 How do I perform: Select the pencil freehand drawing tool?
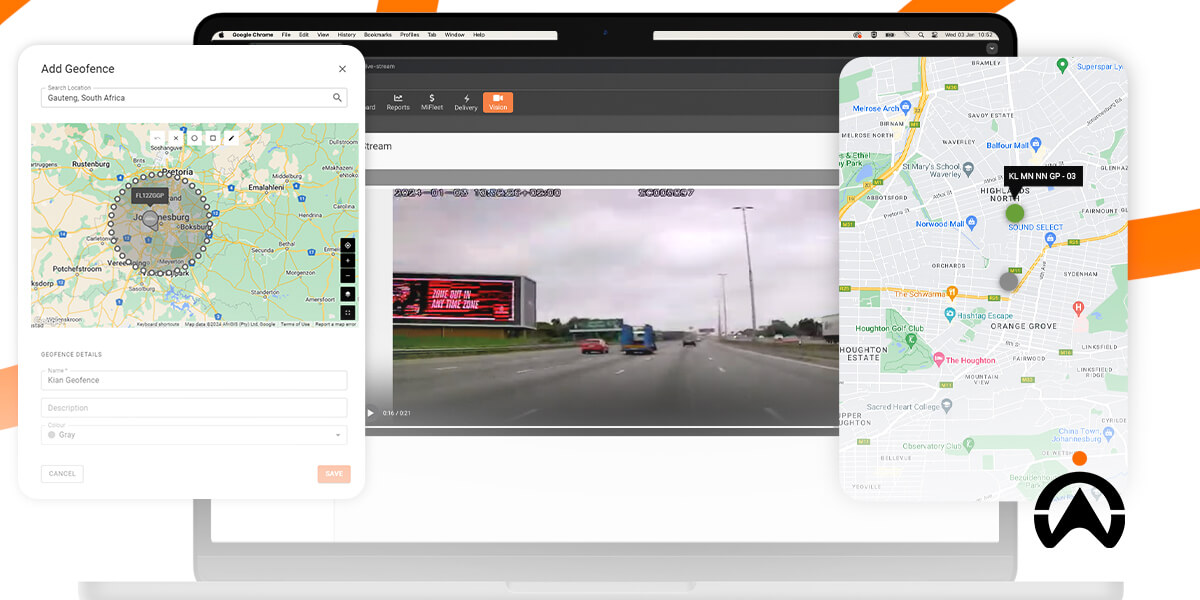[231, 138]
